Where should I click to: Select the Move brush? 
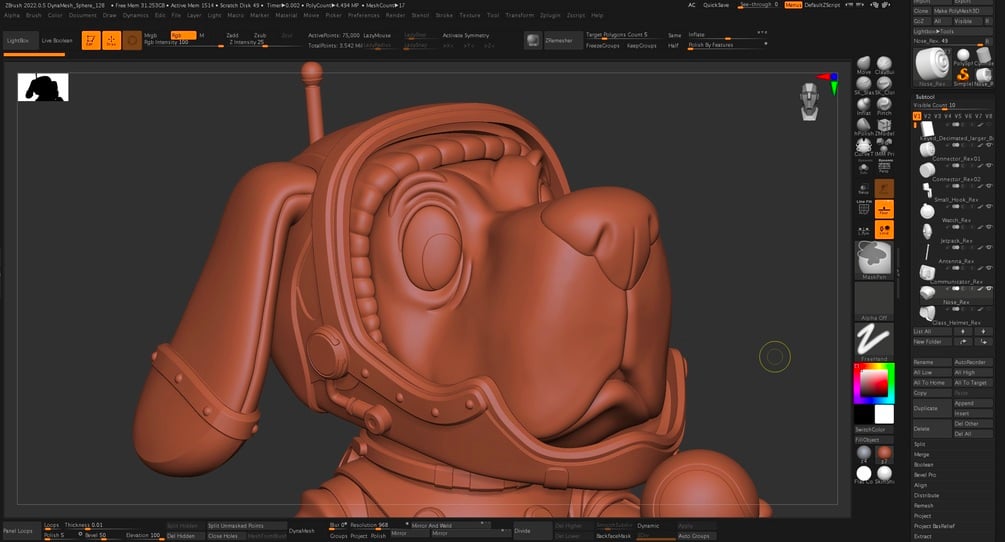click(x=864, y=65)
